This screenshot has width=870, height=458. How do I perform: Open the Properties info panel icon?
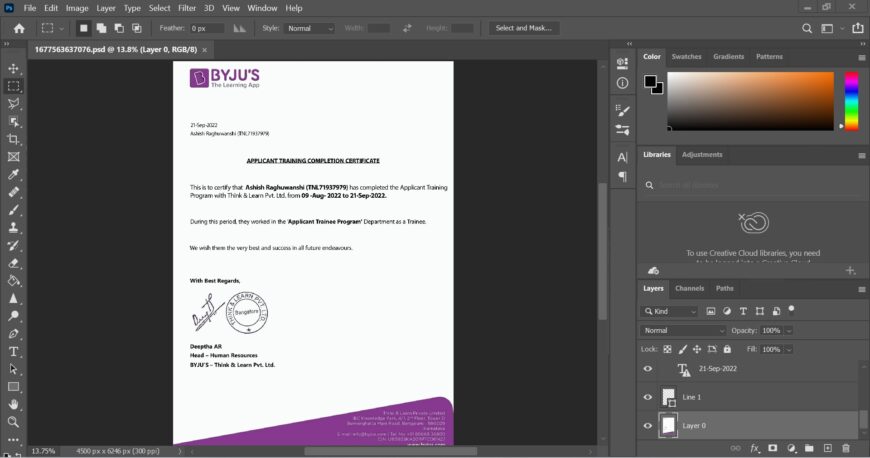[623, 83]
